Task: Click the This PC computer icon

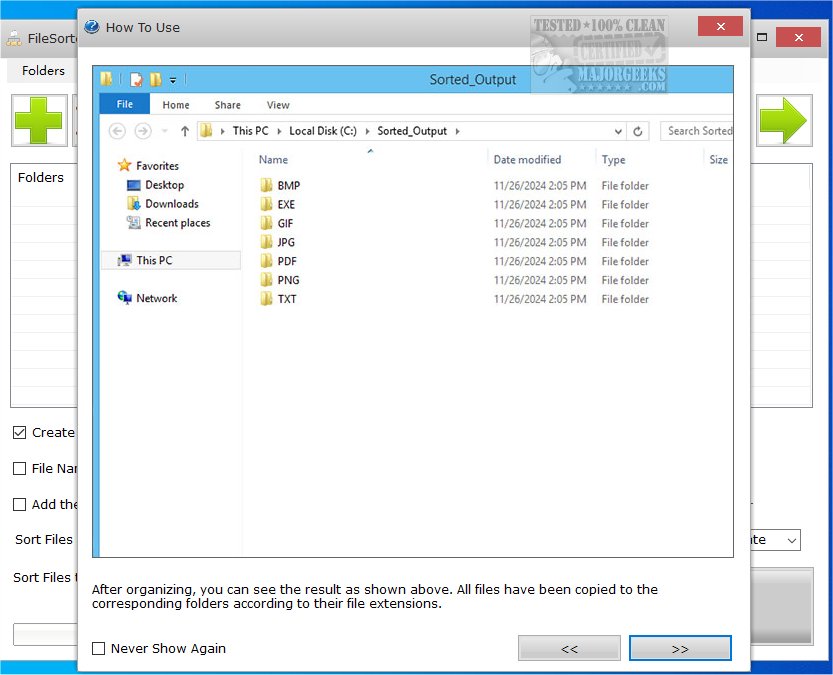Action: point(124,260)
